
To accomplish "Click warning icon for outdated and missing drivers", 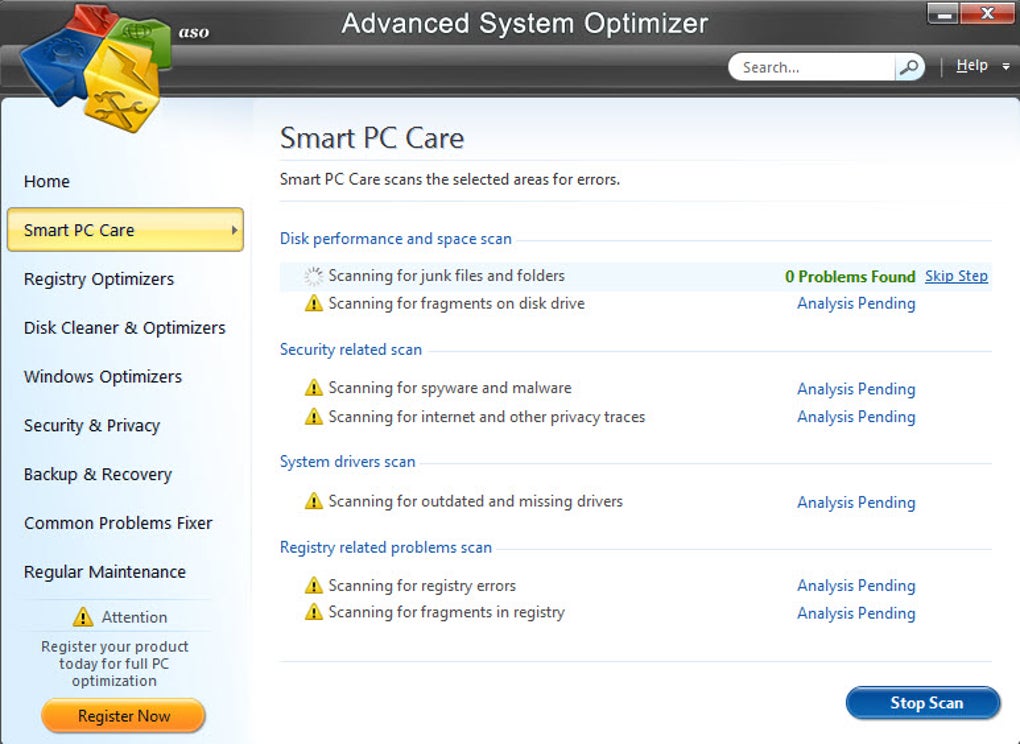I will coord(314,501).
